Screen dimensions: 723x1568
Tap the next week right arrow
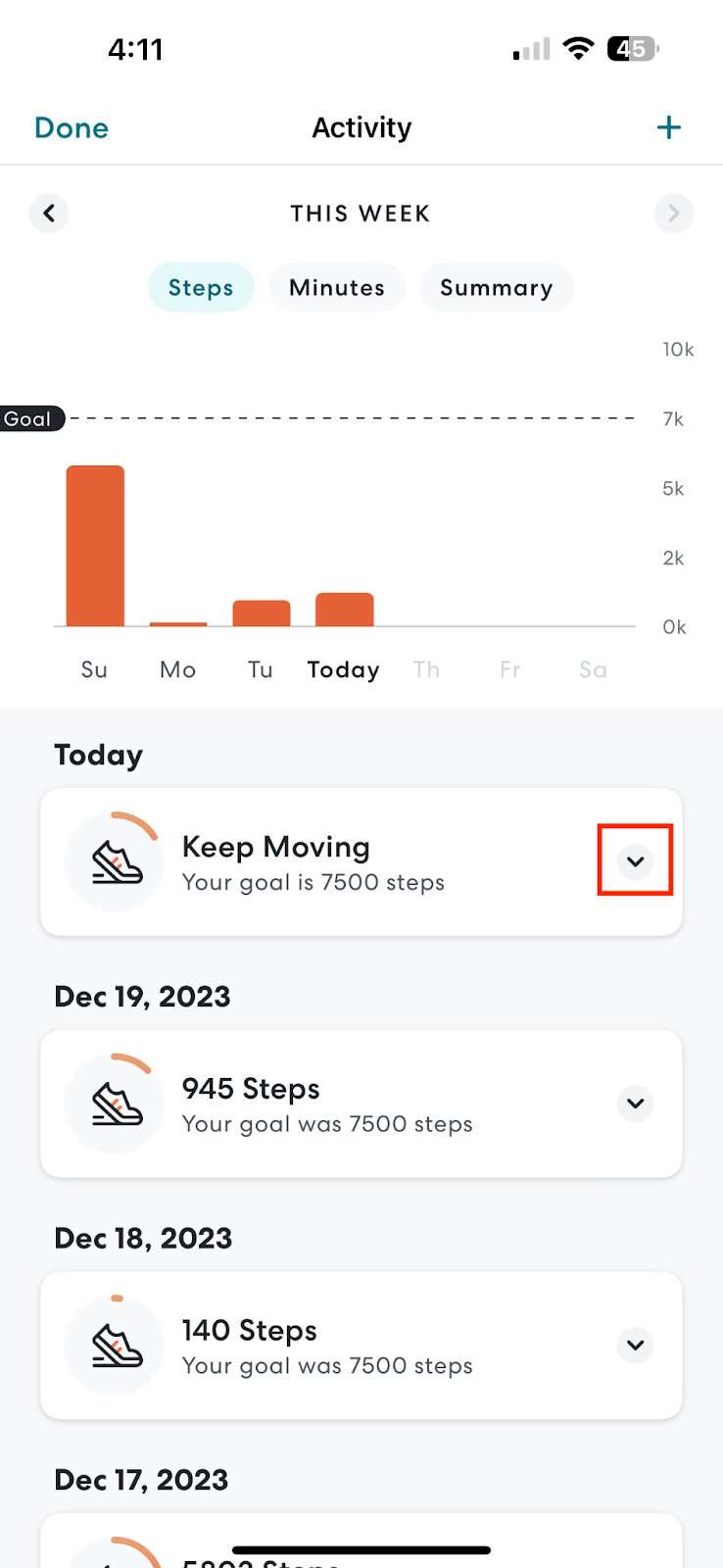[x=673, y=213]
